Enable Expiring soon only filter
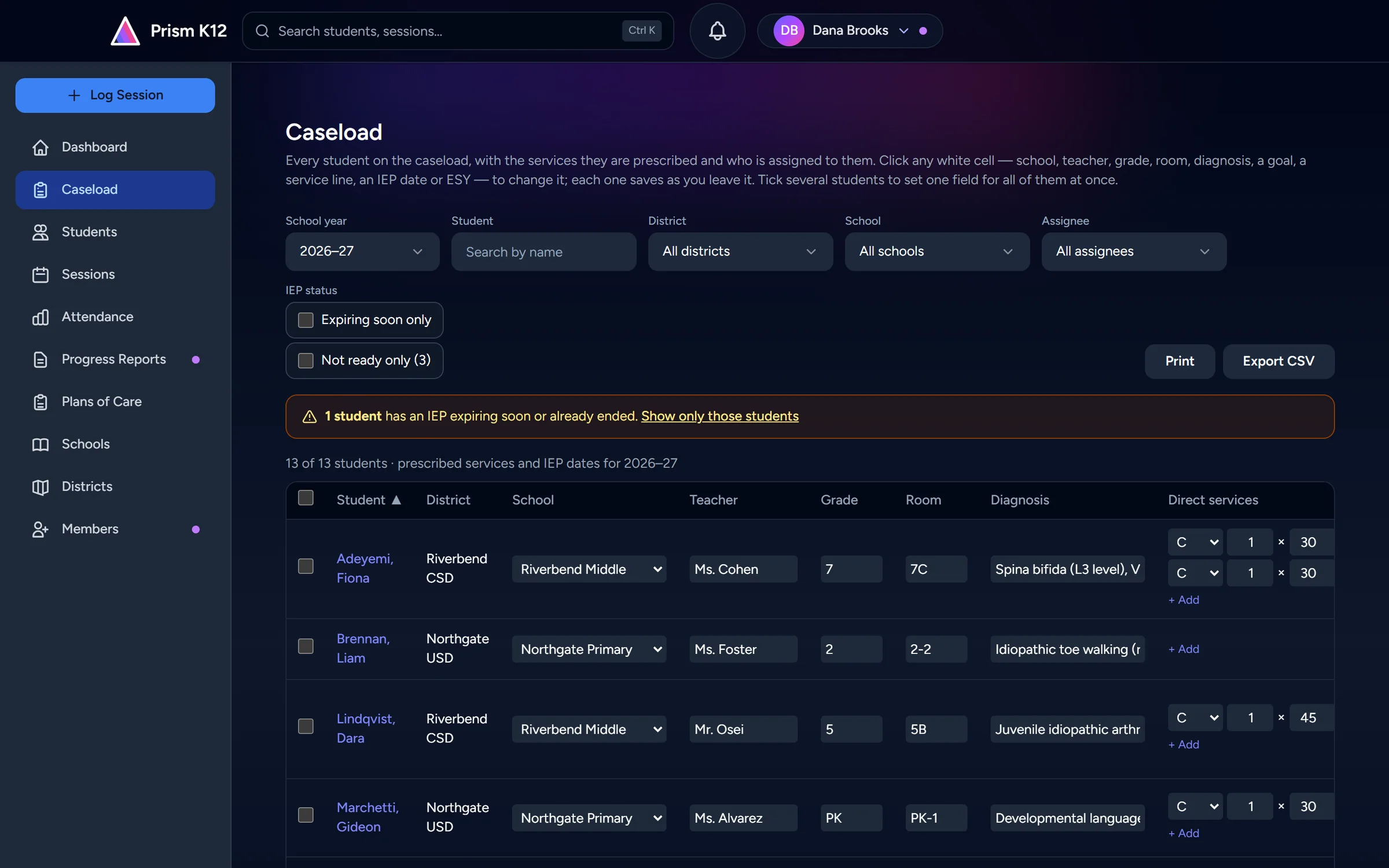This screenshot has height=868, width=1389. point(306,320)
